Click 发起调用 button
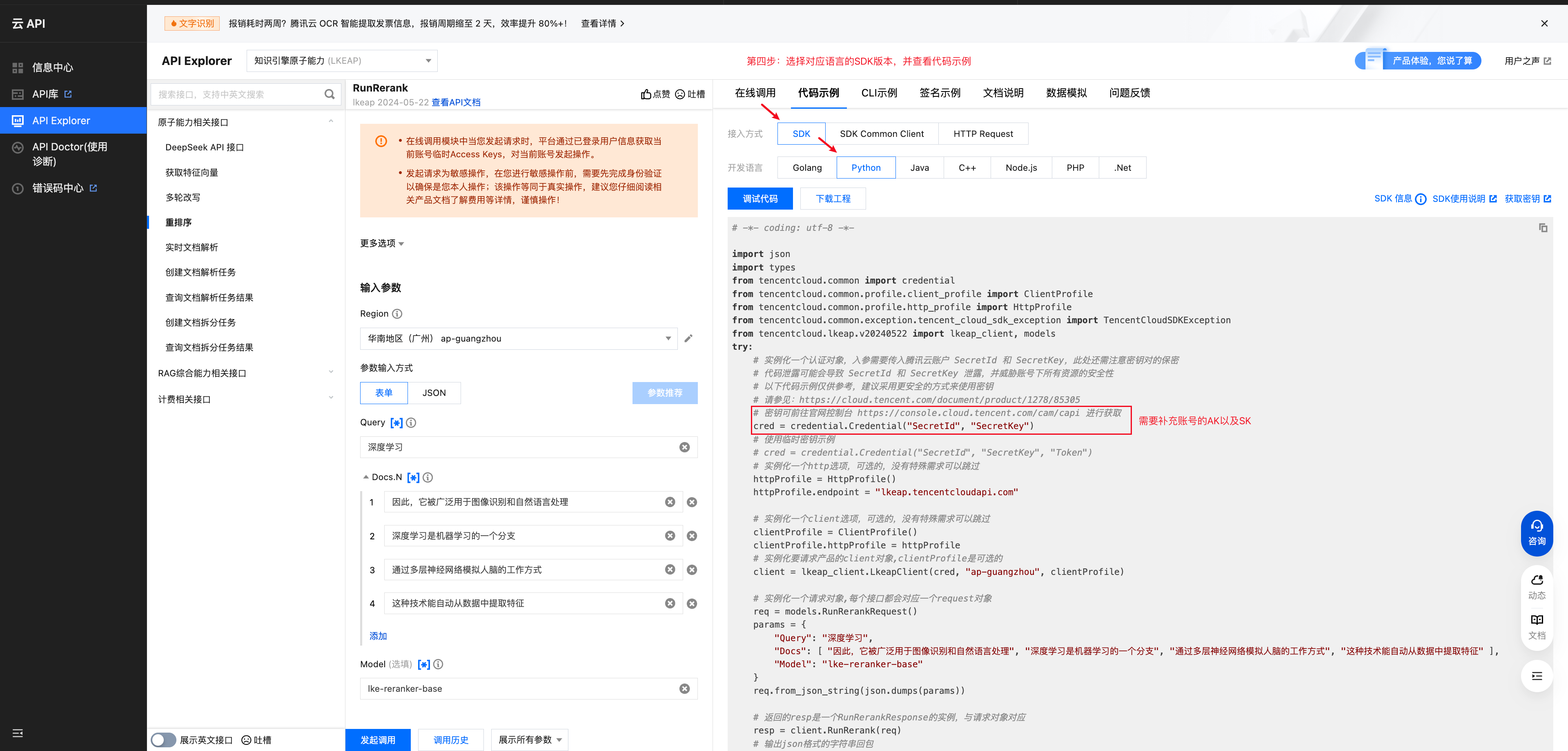The width and height of the screenshot is (1568, 751). click(377, 740)
